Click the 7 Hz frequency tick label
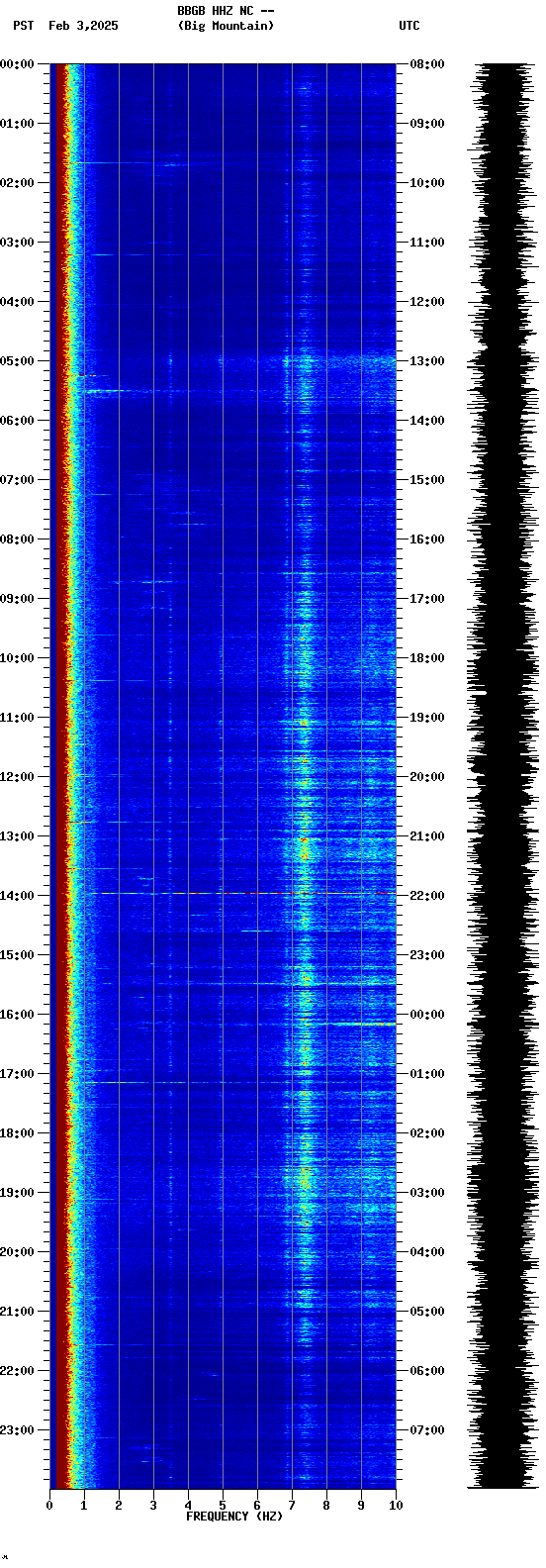This screenshot has height=1568, width=546. click(292, 1506)
